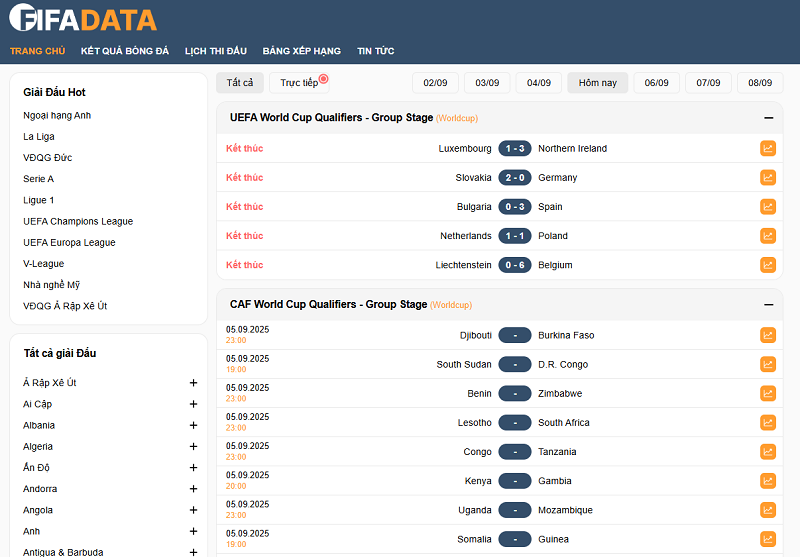Open V-League link

[x=43, y=264]
